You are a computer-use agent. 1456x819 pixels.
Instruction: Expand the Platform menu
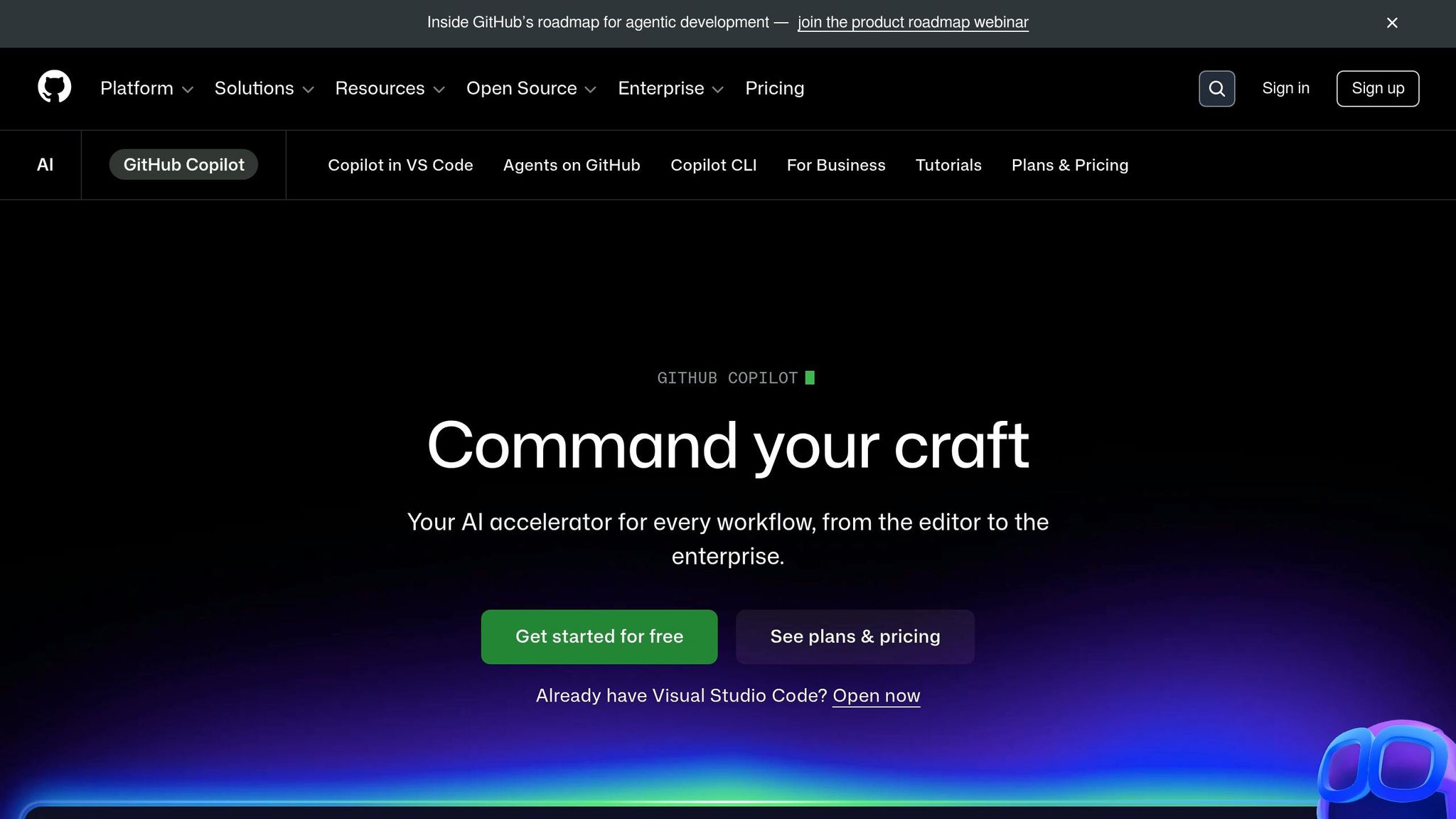(146, 88)
